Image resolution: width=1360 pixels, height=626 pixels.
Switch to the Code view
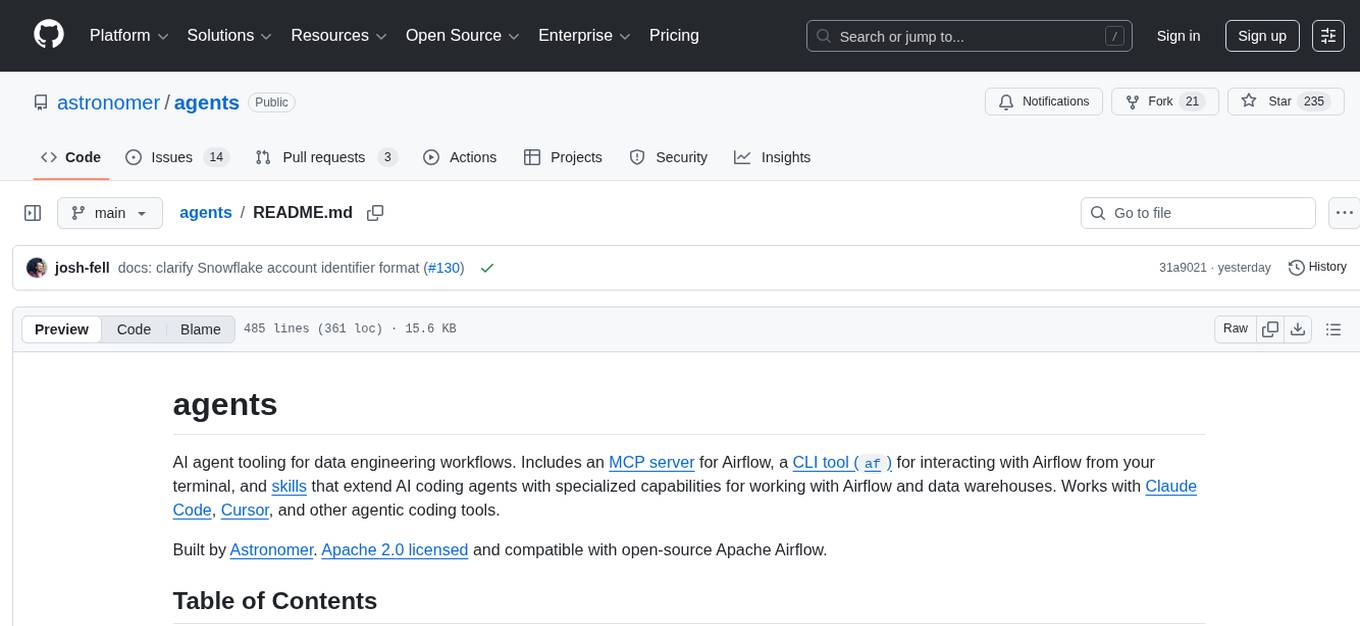pos(133,329)
